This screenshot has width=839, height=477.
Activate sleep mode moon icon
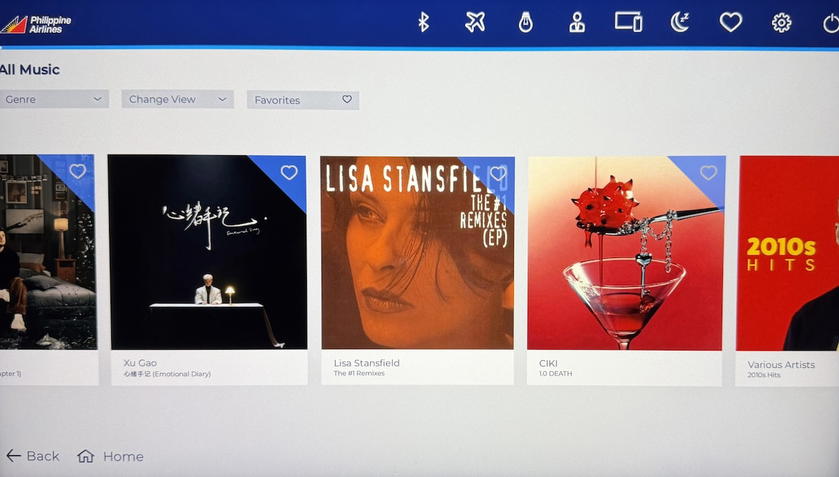[x=680, y=22]
